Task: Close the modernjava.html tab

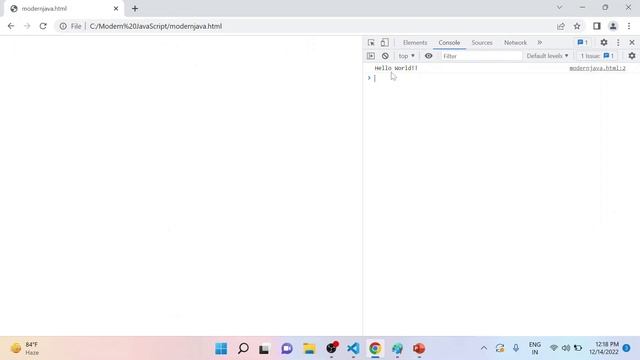Action: click(x=116, y=9)
